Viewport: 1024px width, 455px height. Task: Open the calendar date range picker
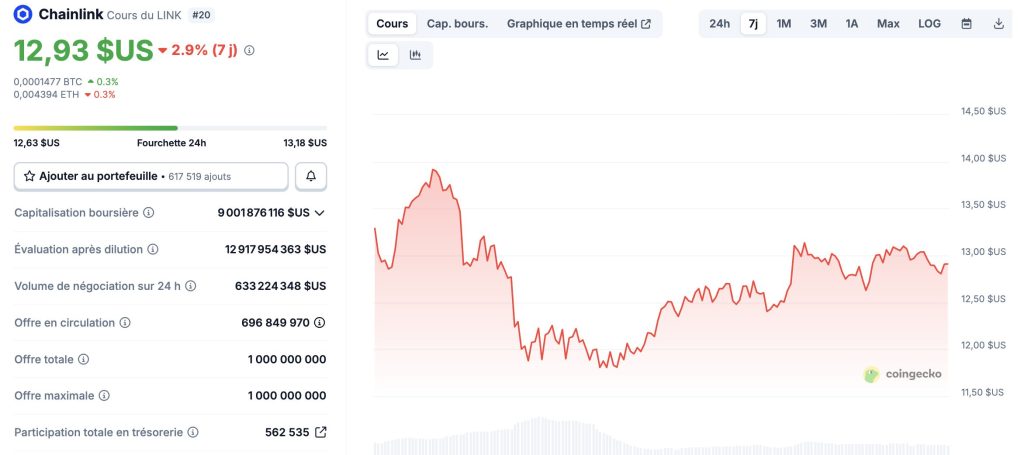click(x=966, y=23)
